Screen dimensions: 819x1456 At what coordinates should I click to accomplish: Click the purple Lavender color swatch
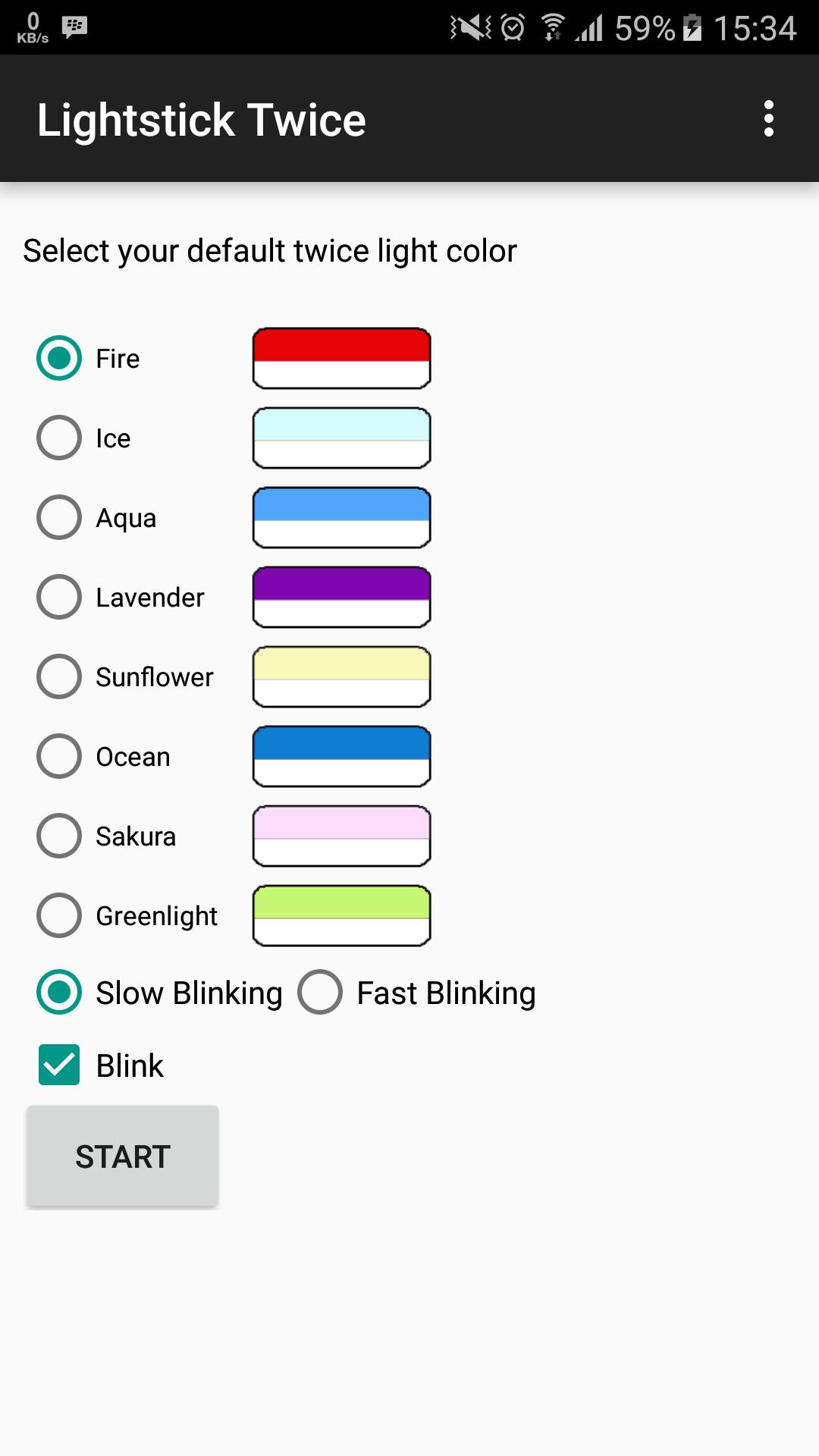click(341, 597)
